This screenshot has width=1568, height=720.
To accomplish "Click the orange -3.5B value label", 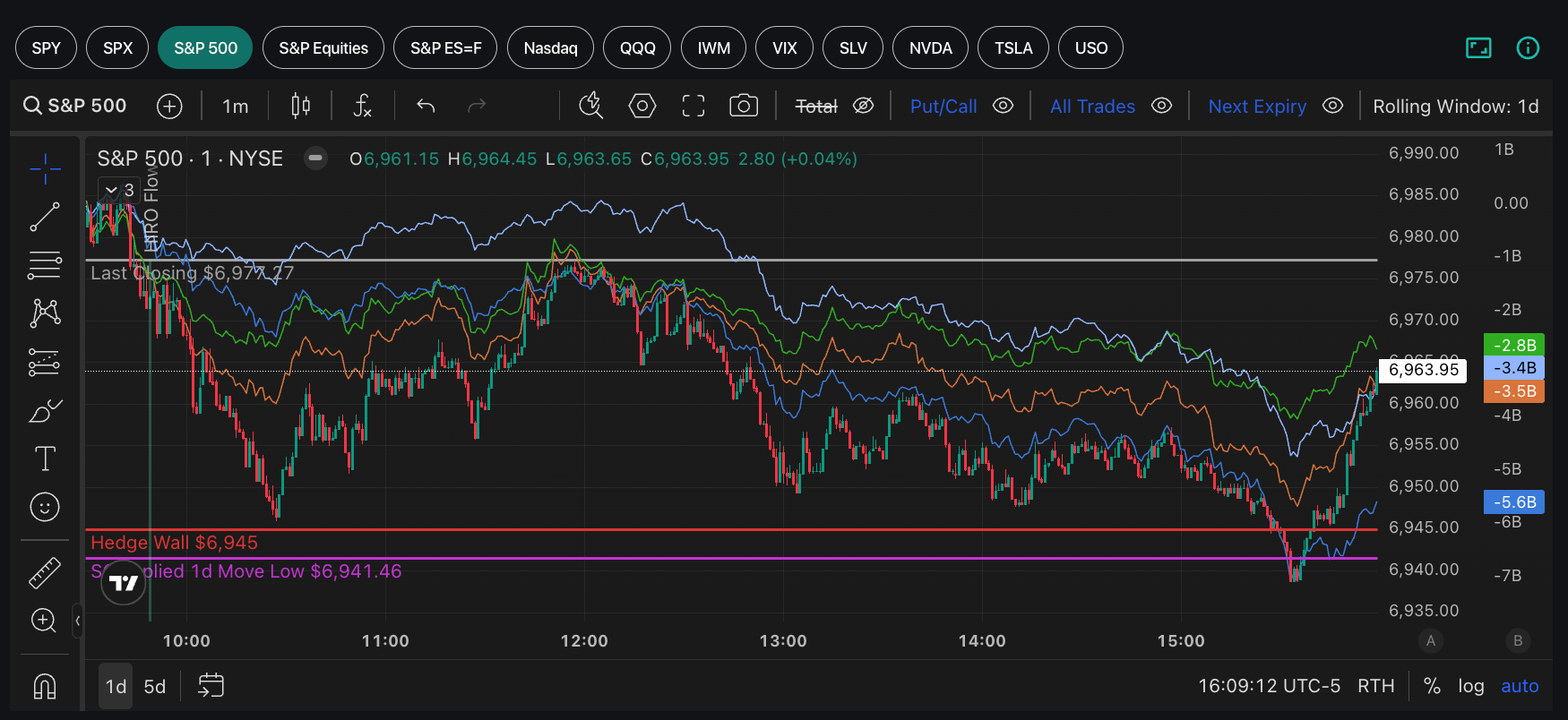I will pyautogui.click(x=1514, y=391).
